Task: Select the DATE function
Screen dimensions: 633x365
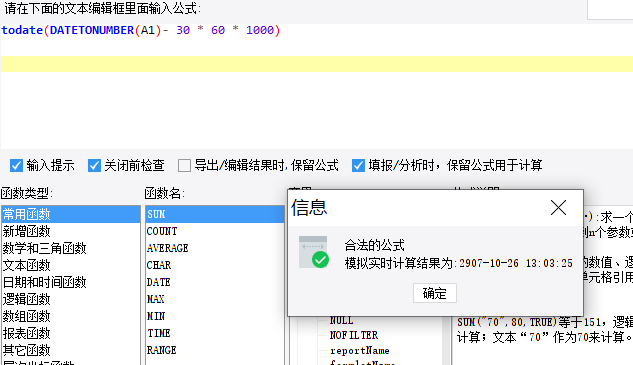Action: click(215, 282)
